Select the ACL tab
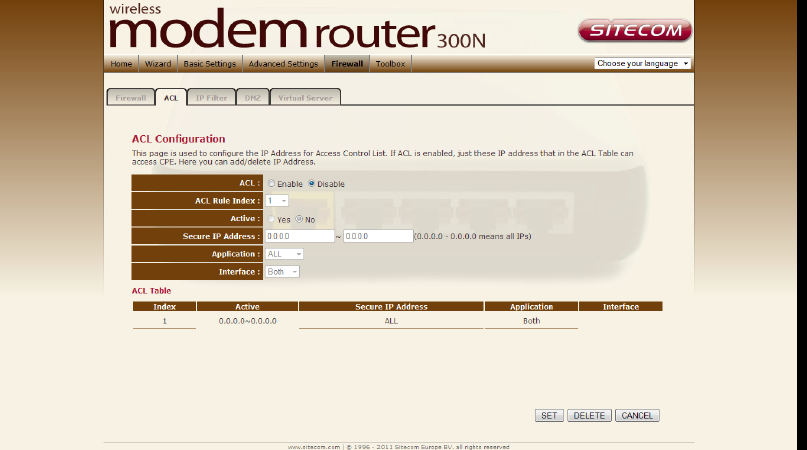 pyautogui.click(x=171, y=97)
